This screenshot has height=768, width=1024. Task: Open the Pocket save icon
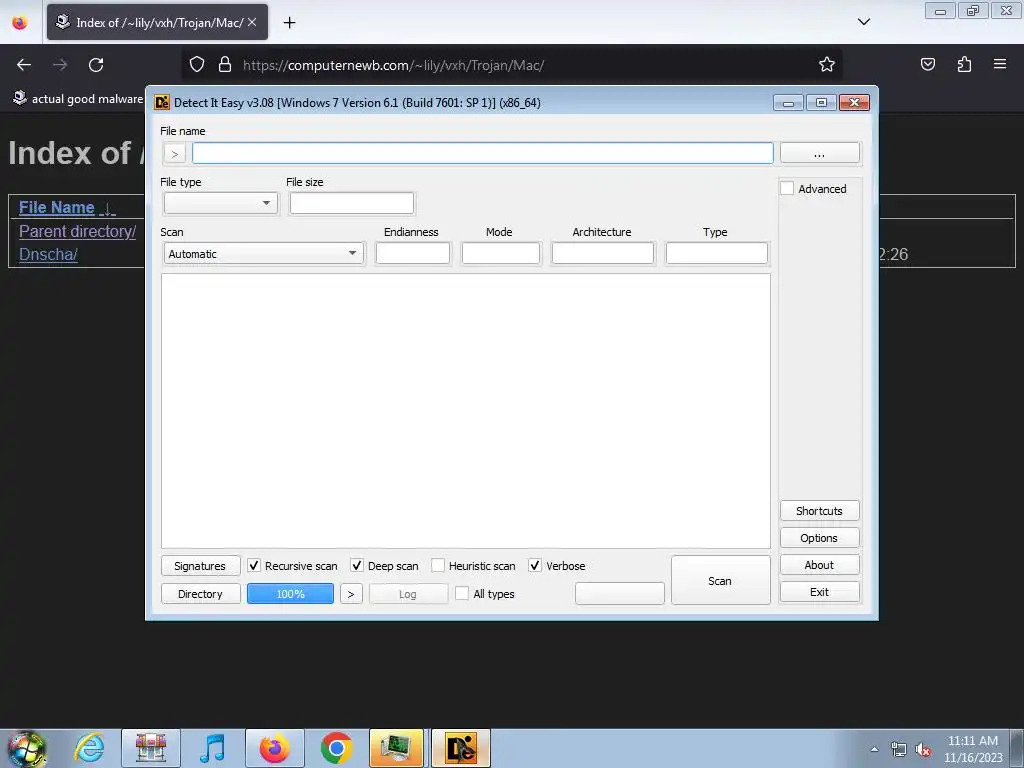[x=927, y=65]
